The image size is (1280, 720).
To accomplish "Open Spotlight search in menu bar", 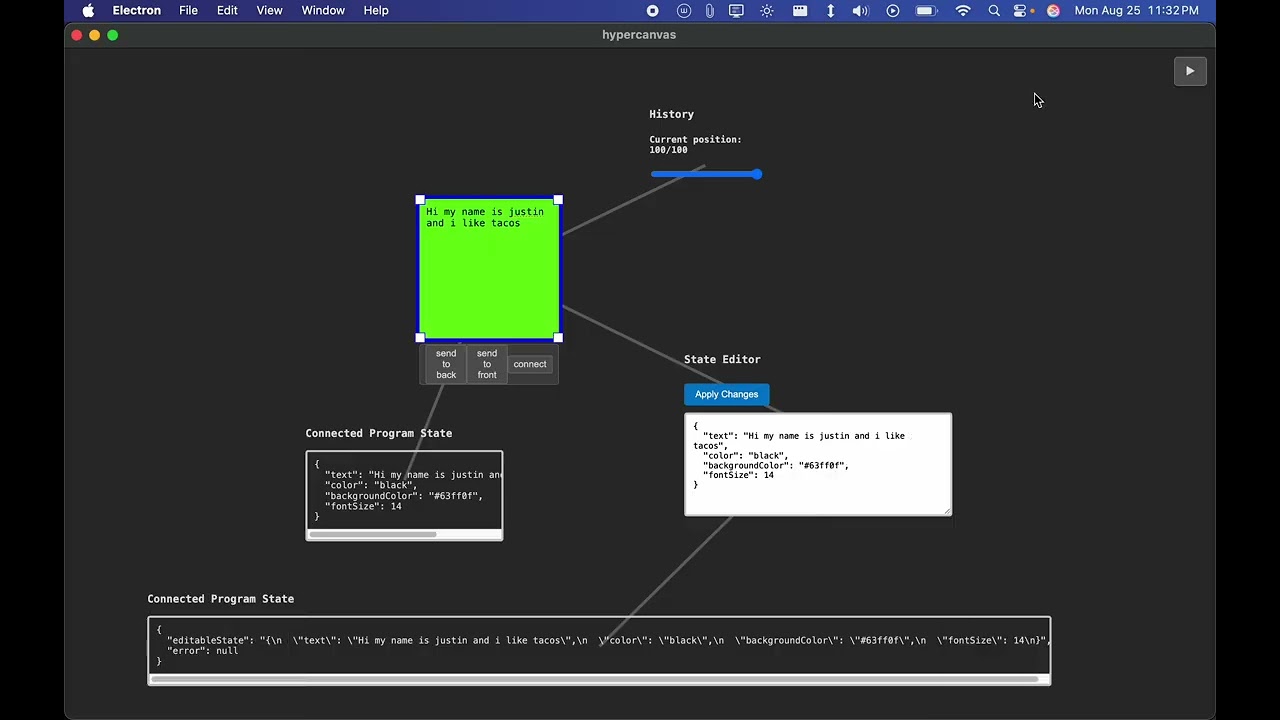I will (x=994, y=10).
